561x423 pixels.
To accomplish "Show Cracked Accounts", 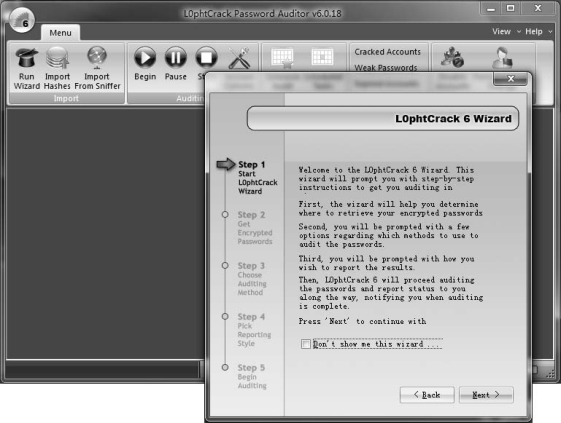I will [x=387, y=52].
